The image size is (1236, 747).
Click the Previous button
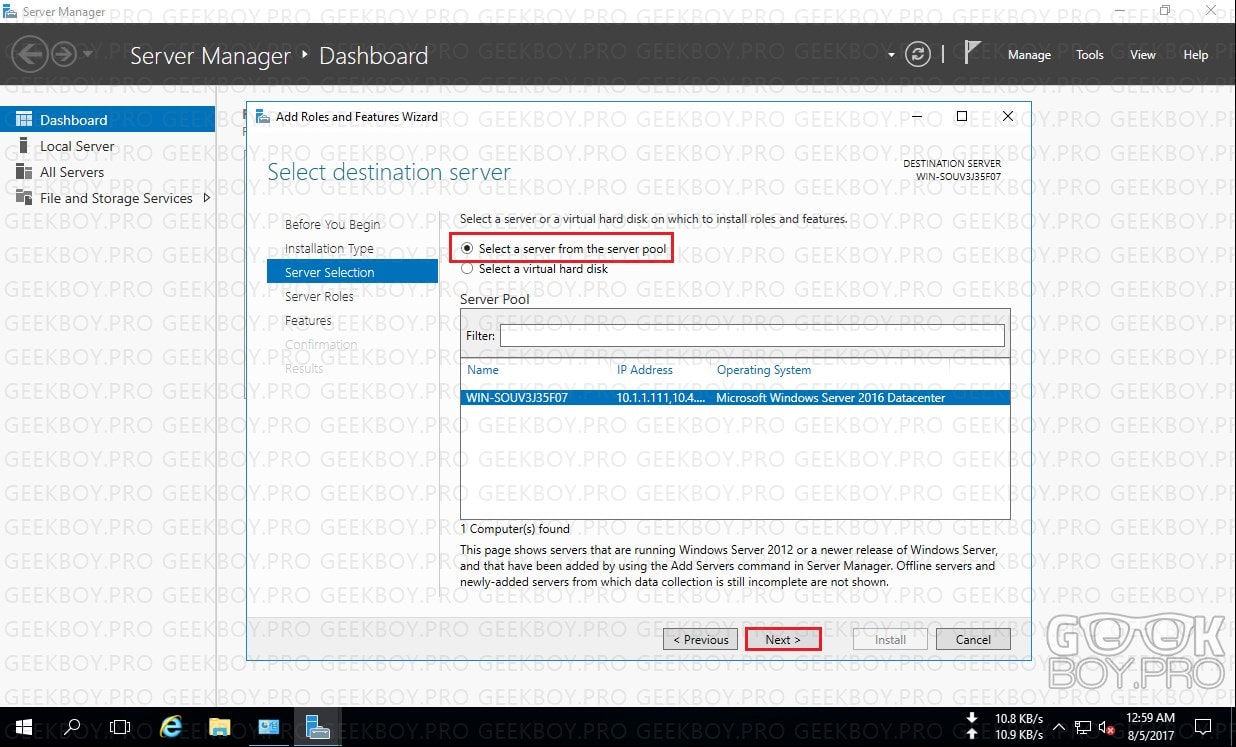[700, 639]
